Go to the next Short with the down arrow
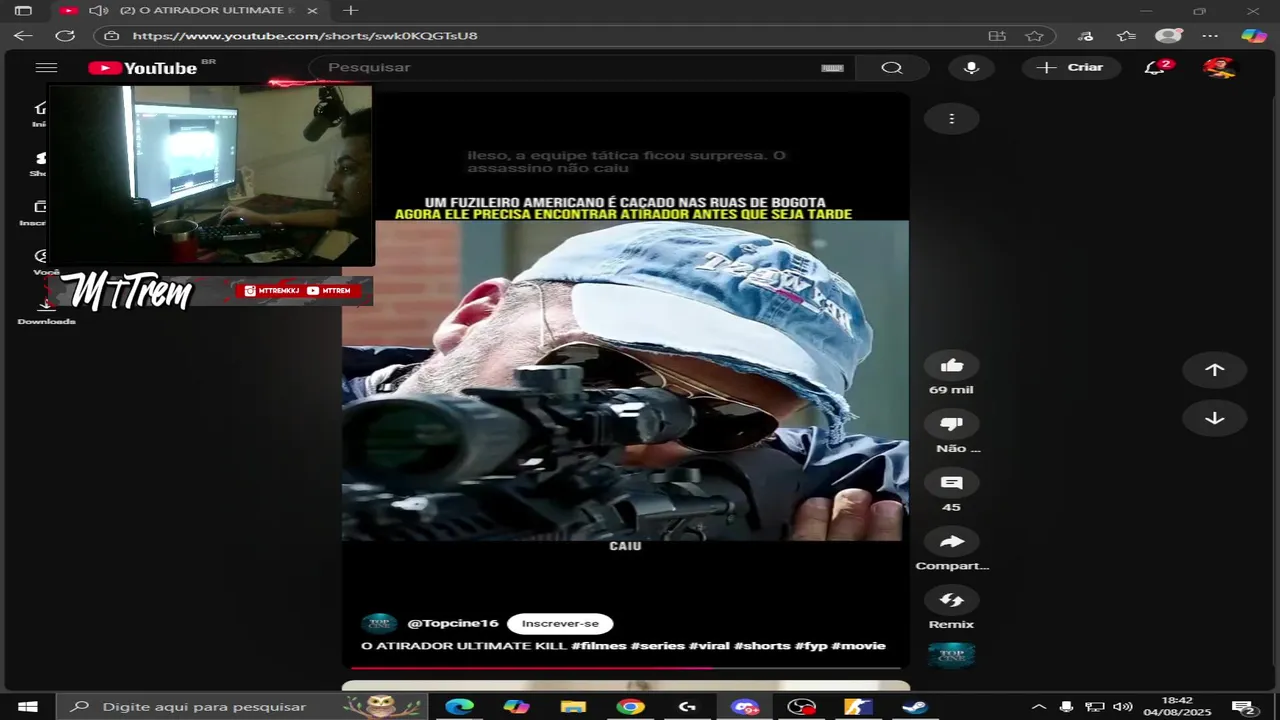 (1214, 418)
